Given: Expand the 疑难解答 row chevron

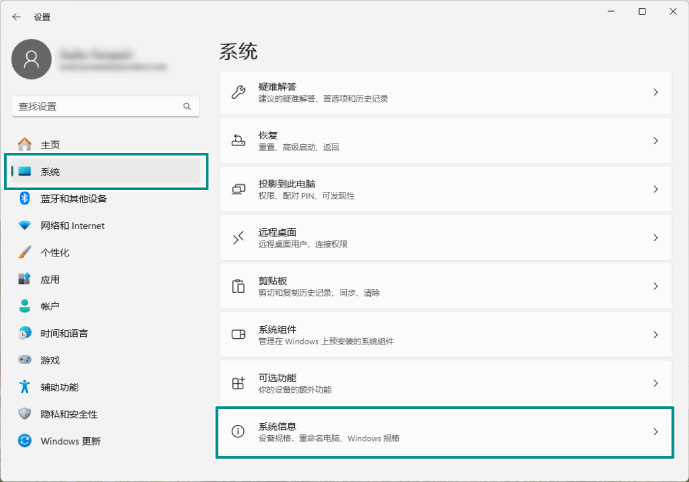Looking at the screenshot, I should 655,92.
